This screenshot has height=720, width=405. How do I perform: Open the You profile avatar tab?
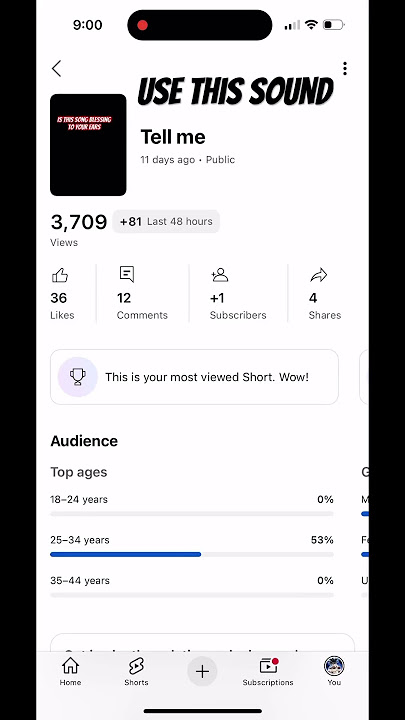click(334, 671)
